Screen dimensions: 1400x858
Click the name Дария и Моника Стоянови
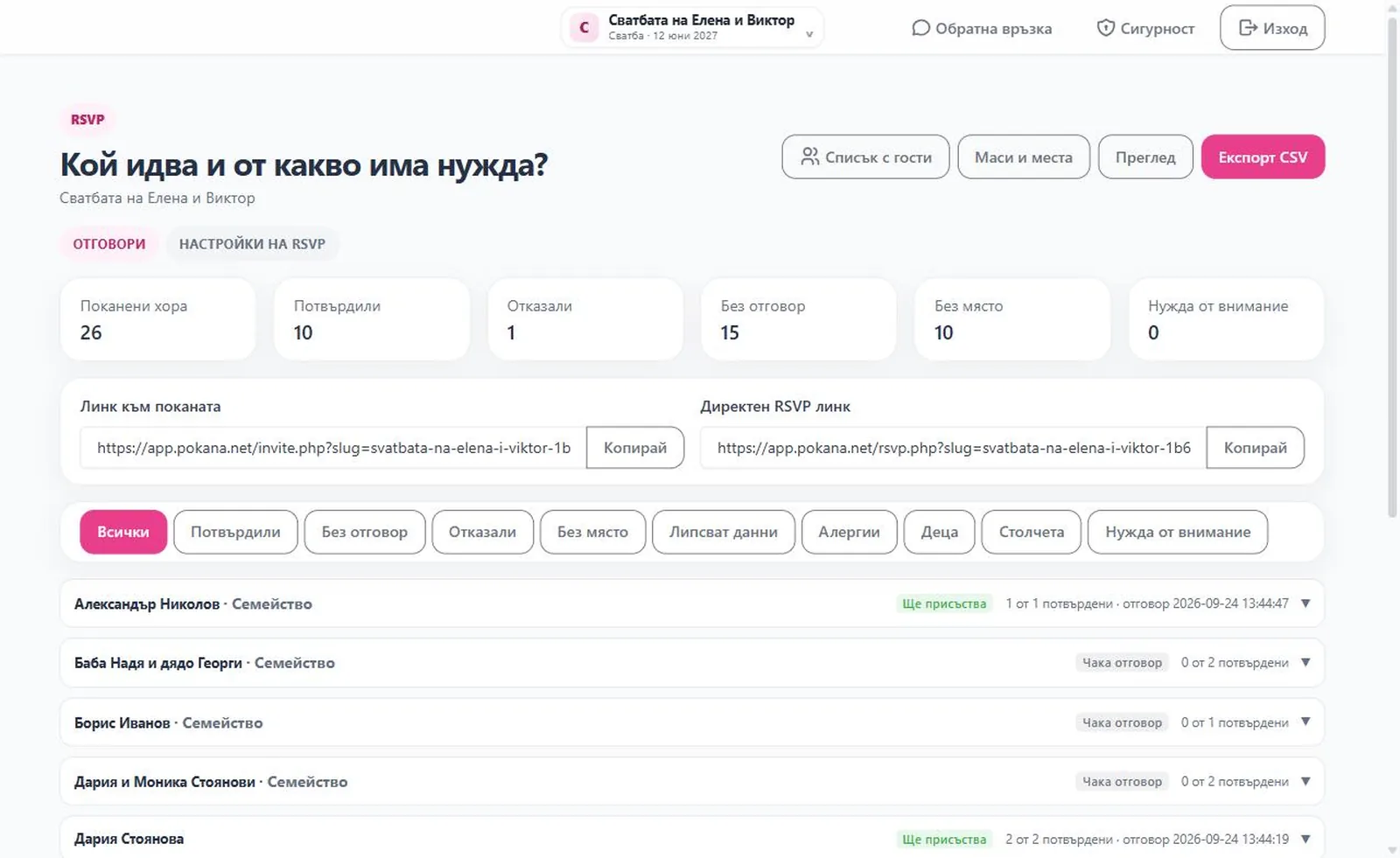click(x=164, y=782)
